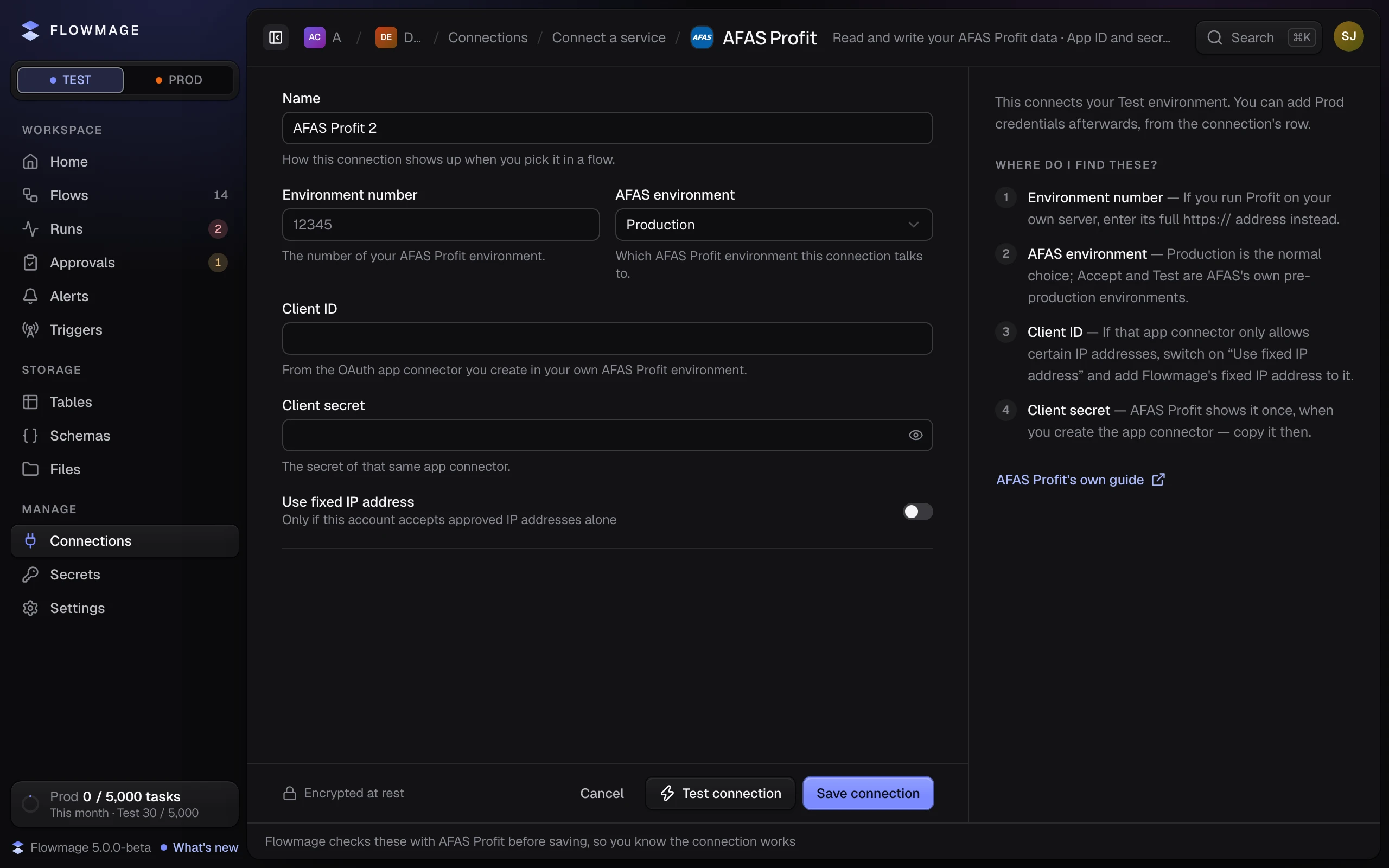Click the Runs count badge 2
The height and width of the screenshot is (868, 1389).
click(x=218, y=229)
